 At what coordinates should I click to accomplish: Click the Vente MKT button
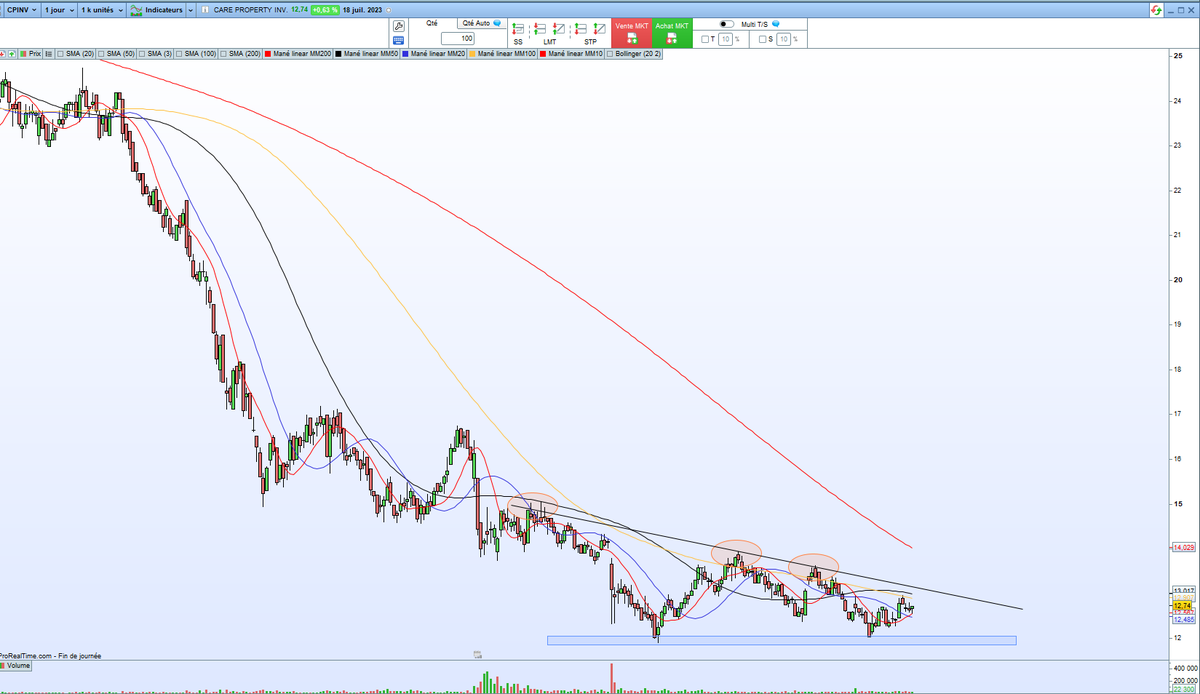click(x=632, y=32)
